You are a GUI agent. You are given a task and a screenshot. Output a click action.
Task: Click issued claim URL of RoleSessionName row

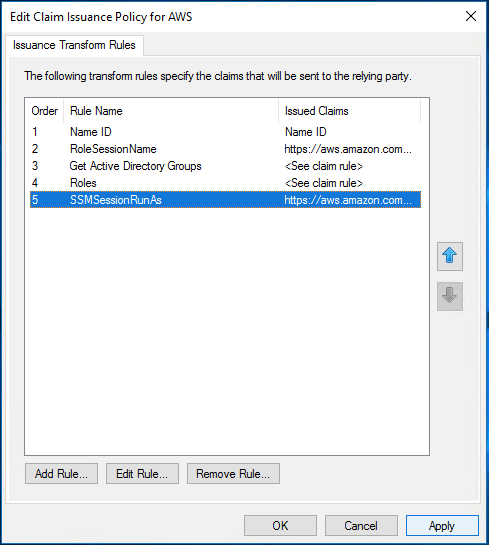348,149
